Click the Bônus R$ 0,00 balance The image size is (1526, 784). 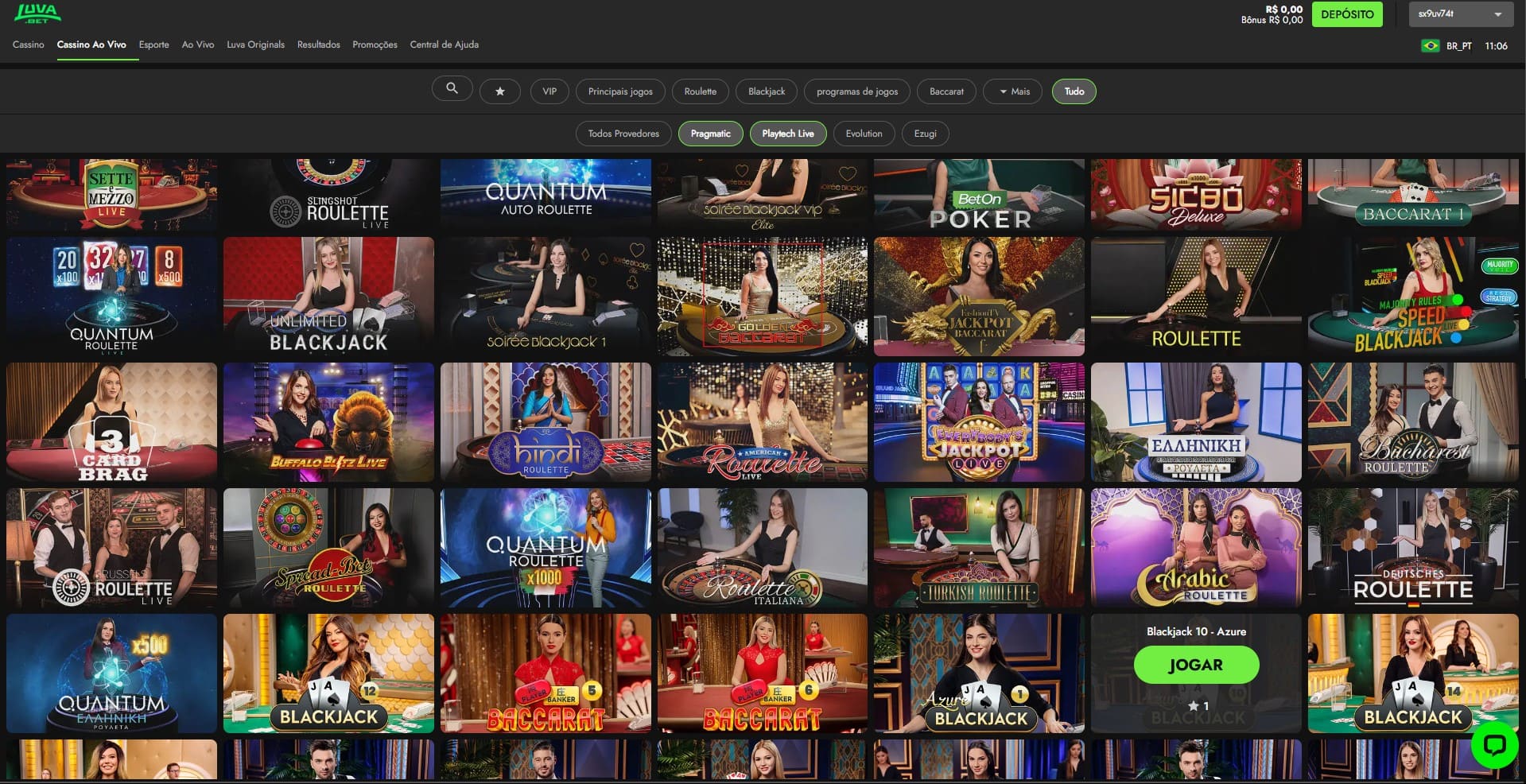click(1272, 21)
